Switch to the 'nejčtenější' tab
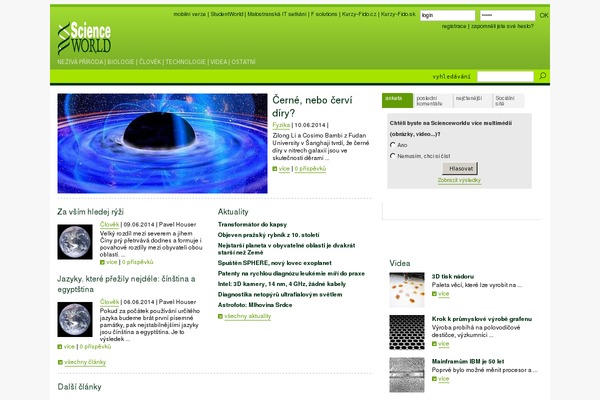 click(472, 101)
